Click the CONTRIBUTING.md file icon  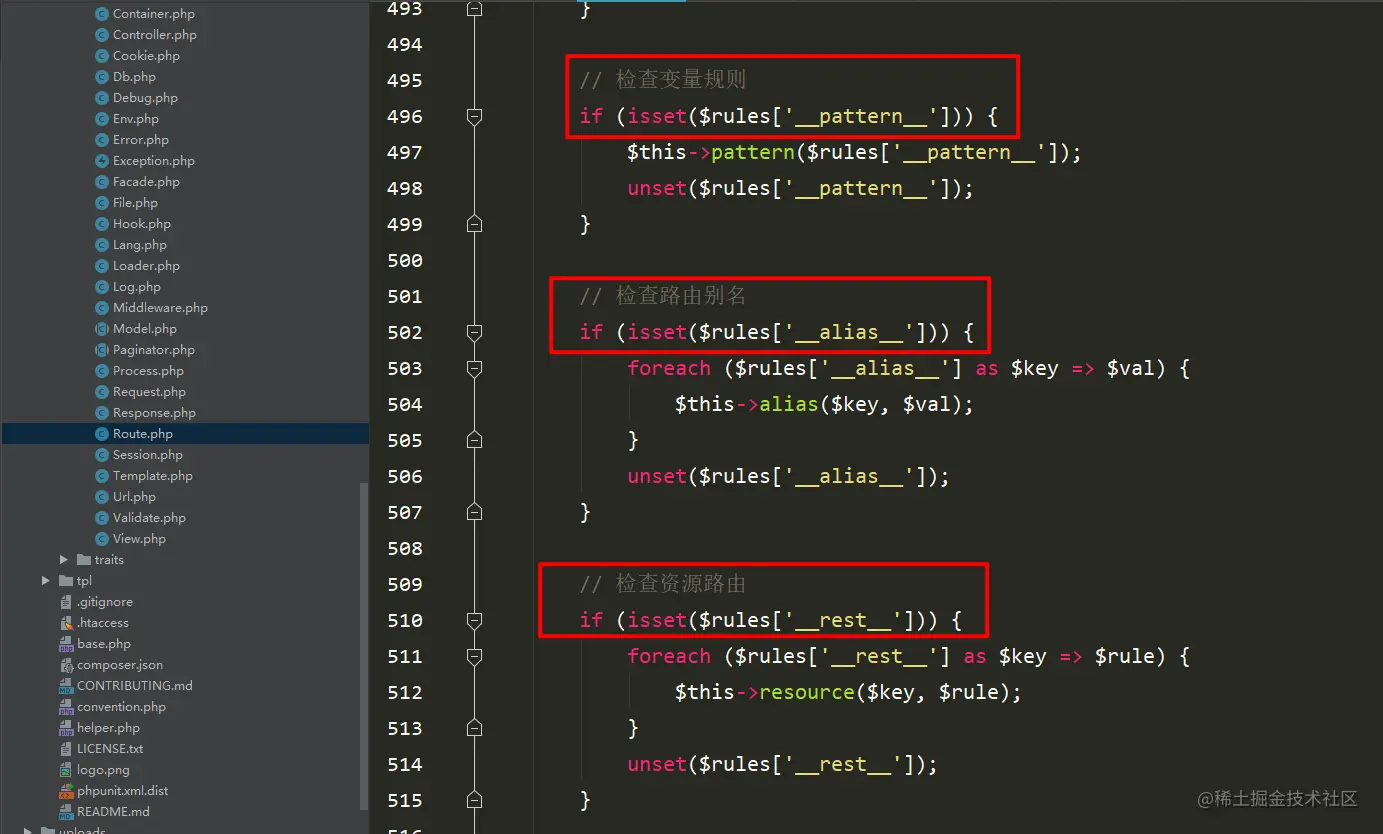coord(66,686)
